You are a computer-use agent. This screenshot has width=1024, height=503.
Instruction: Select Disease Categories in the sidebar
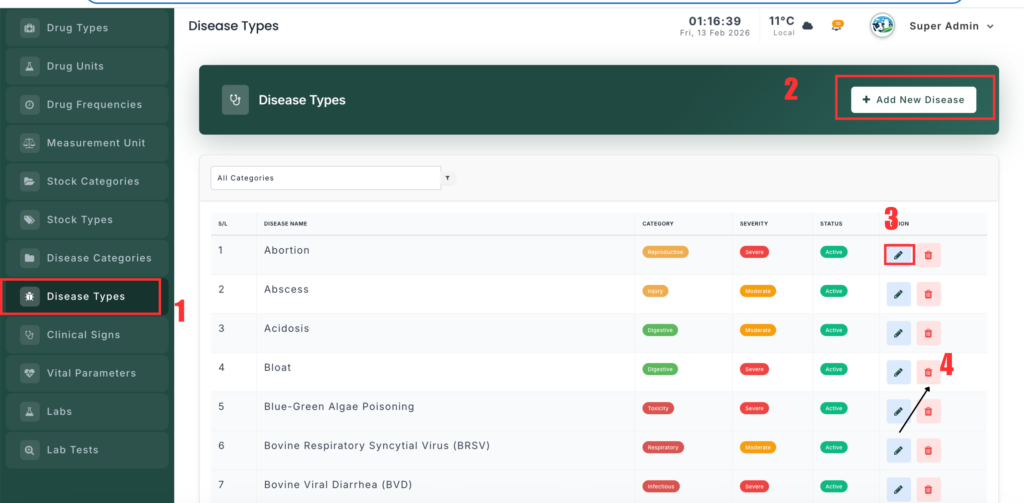coord(98,258)
